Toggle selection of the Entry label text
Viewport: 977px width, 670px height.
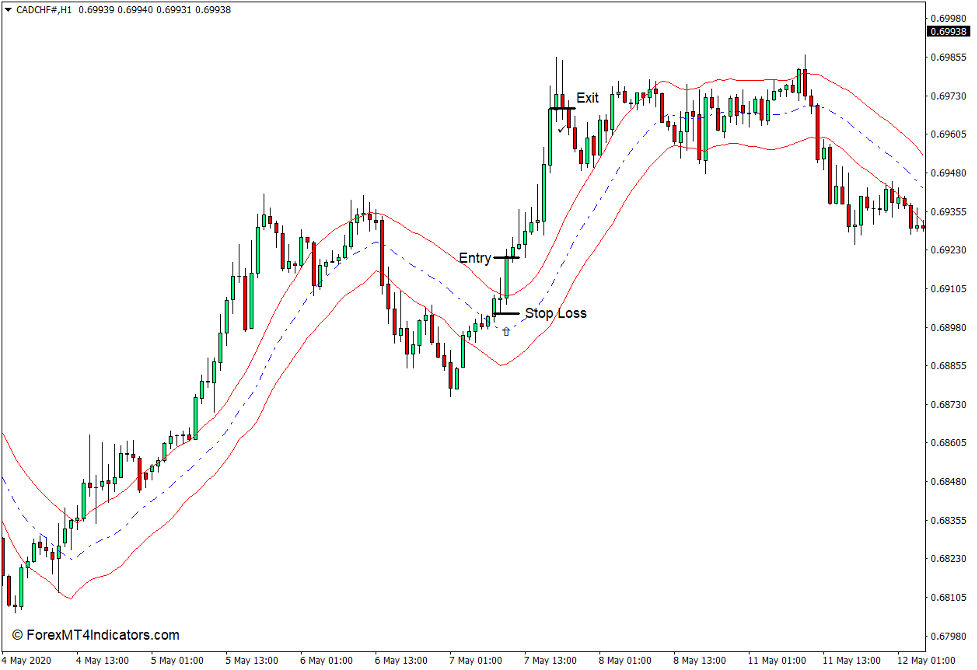tap(476, 257)
